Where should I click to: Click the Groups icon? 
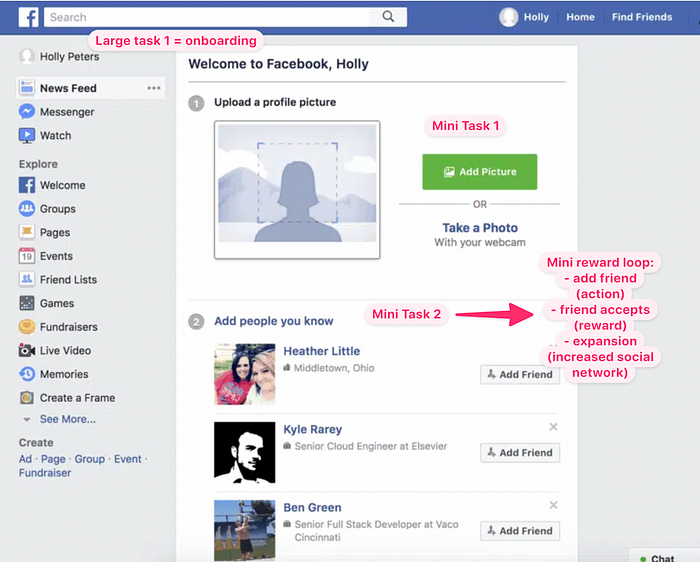click(27, 208)
